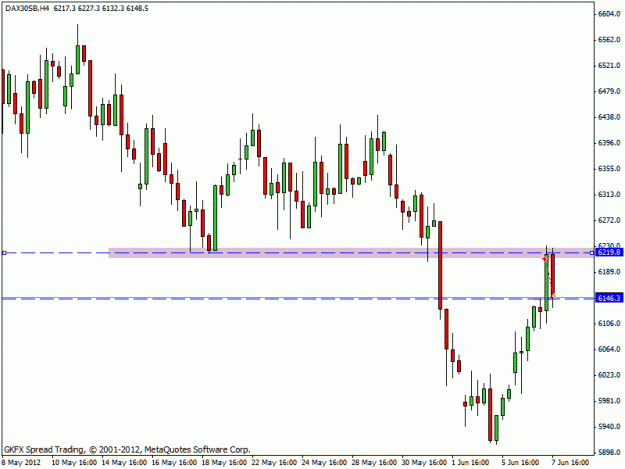
Task: Click left handle of 6219.8 dashed line
Action: (4, 253)
